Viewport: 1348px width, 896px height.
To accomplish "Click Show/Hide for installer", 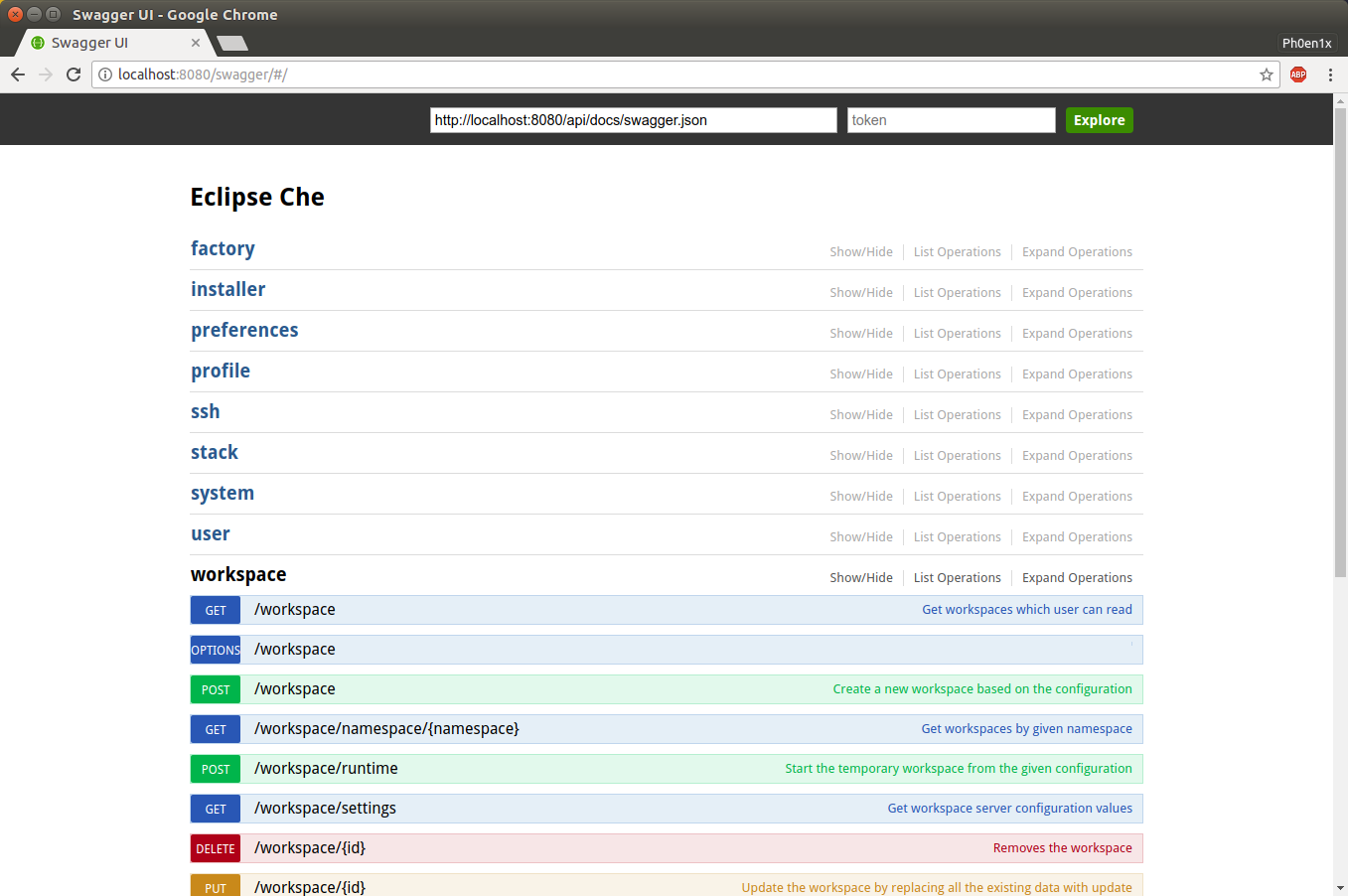I will pyautogui.click(x=861, y=293).
